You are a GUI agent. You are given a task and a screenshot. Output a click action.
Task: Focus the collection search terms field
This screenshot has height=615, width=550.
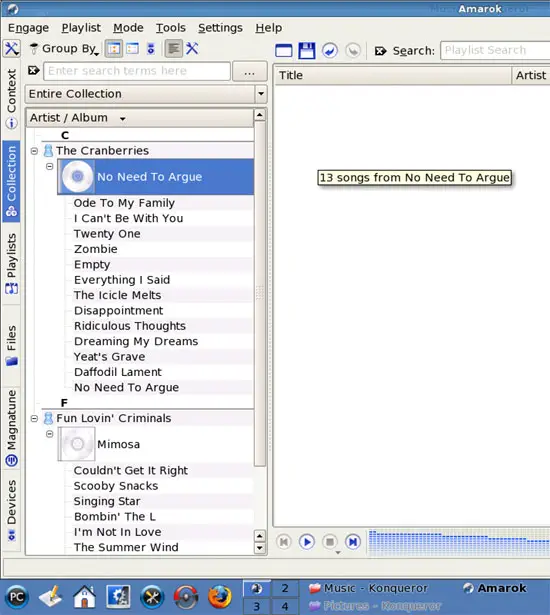click(x=137, y=71)
